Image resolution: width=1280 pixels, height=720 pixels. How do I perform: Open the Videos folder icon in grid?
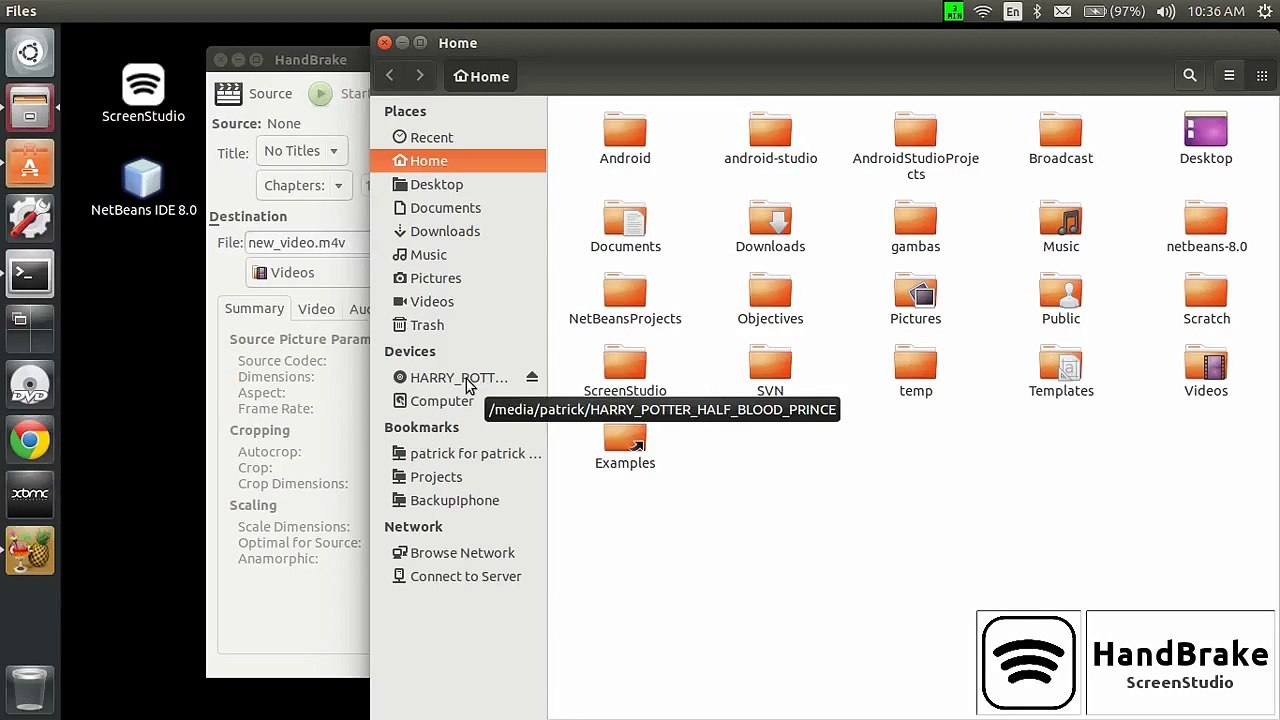1206,370
